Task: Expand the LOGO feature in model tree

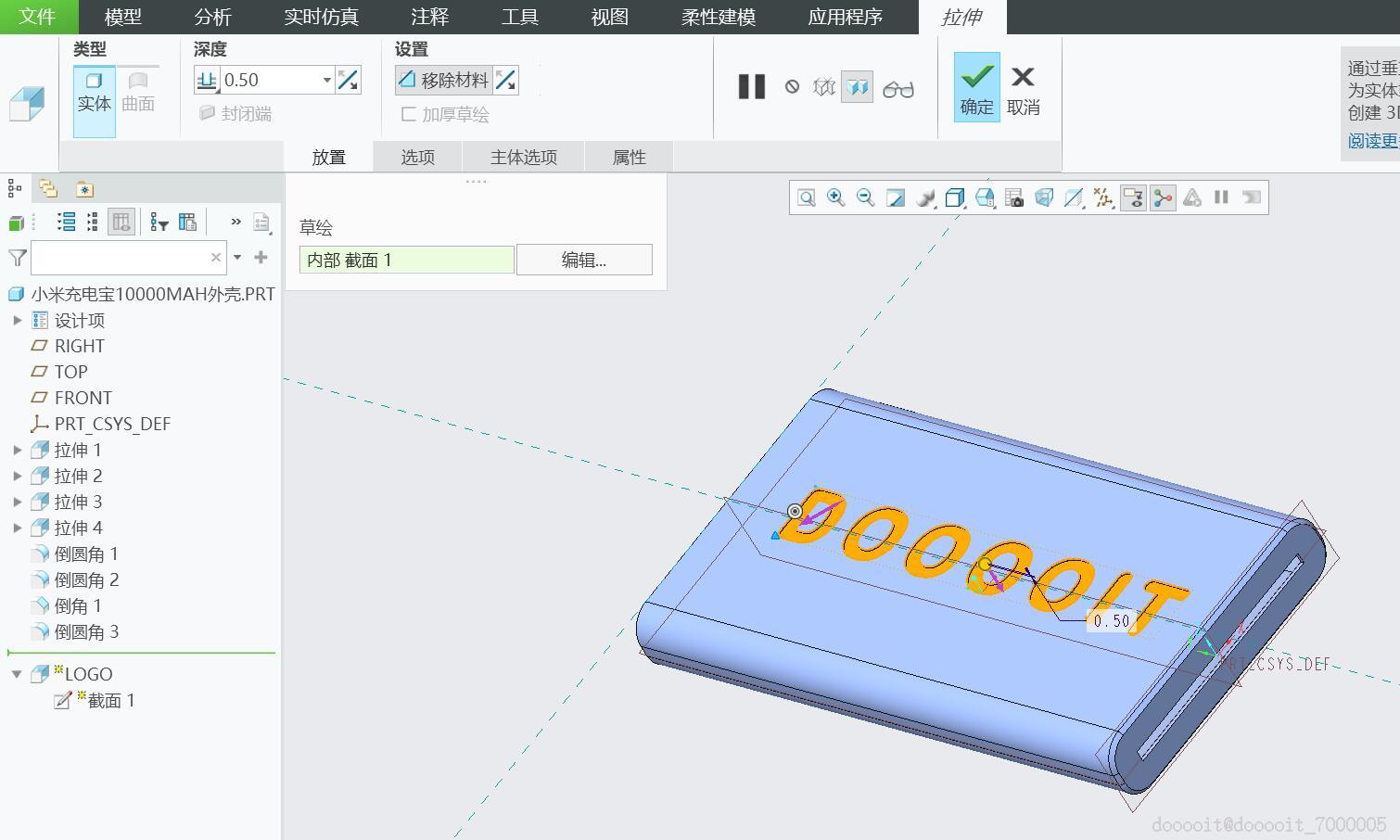Action: (19, 674)
